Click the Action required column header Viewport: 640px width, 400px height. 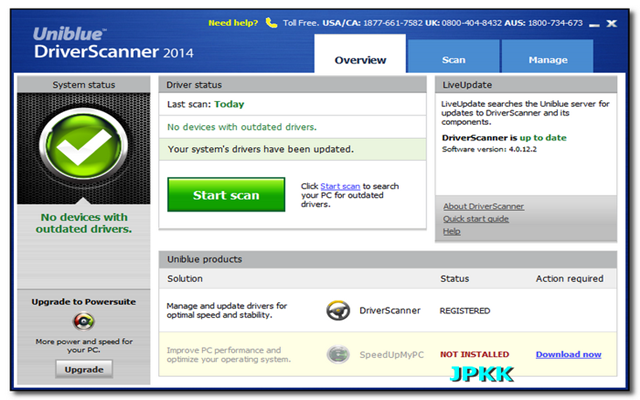pyautogui.click(x=569, y=279)
